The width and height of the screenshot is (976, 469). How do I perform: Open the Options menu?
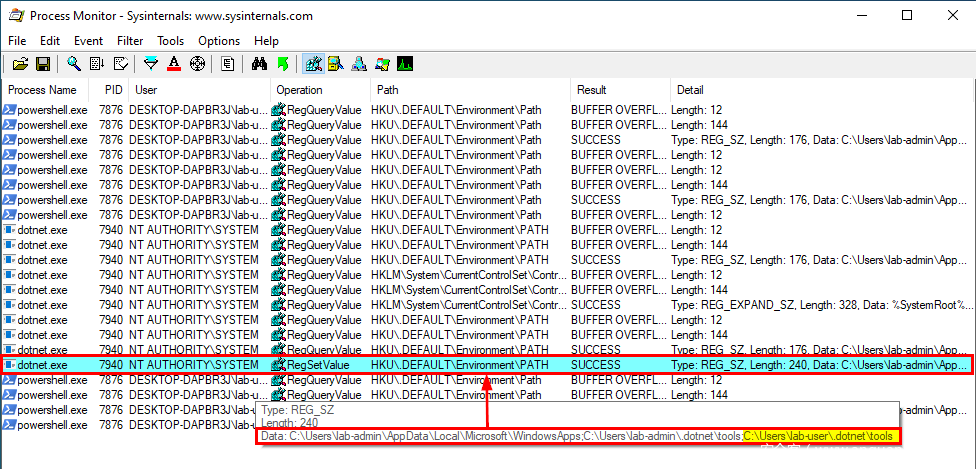[x=218, y=41]
